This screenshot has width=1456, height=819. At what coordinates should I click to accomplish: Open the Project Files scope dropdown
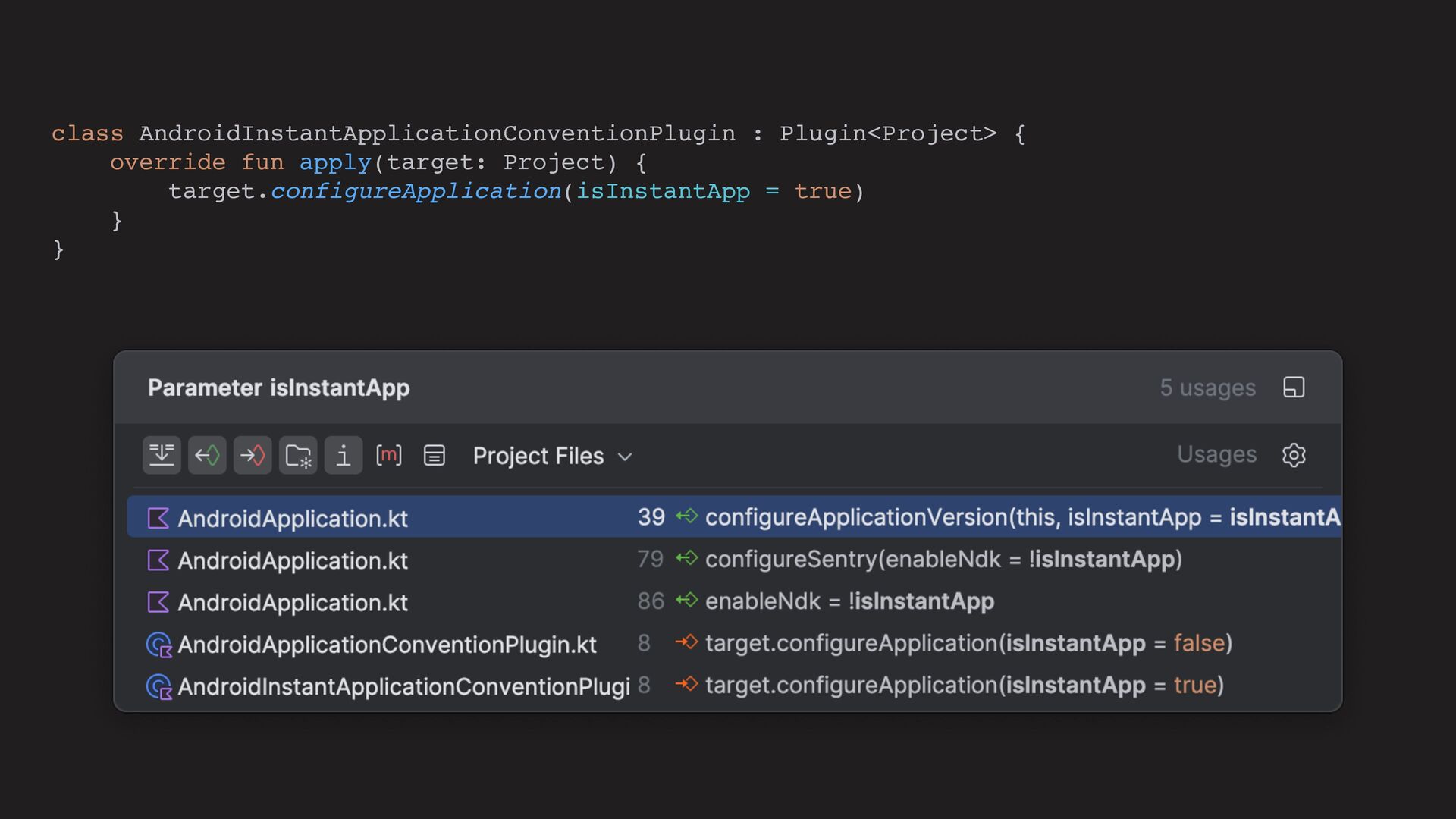553,456
